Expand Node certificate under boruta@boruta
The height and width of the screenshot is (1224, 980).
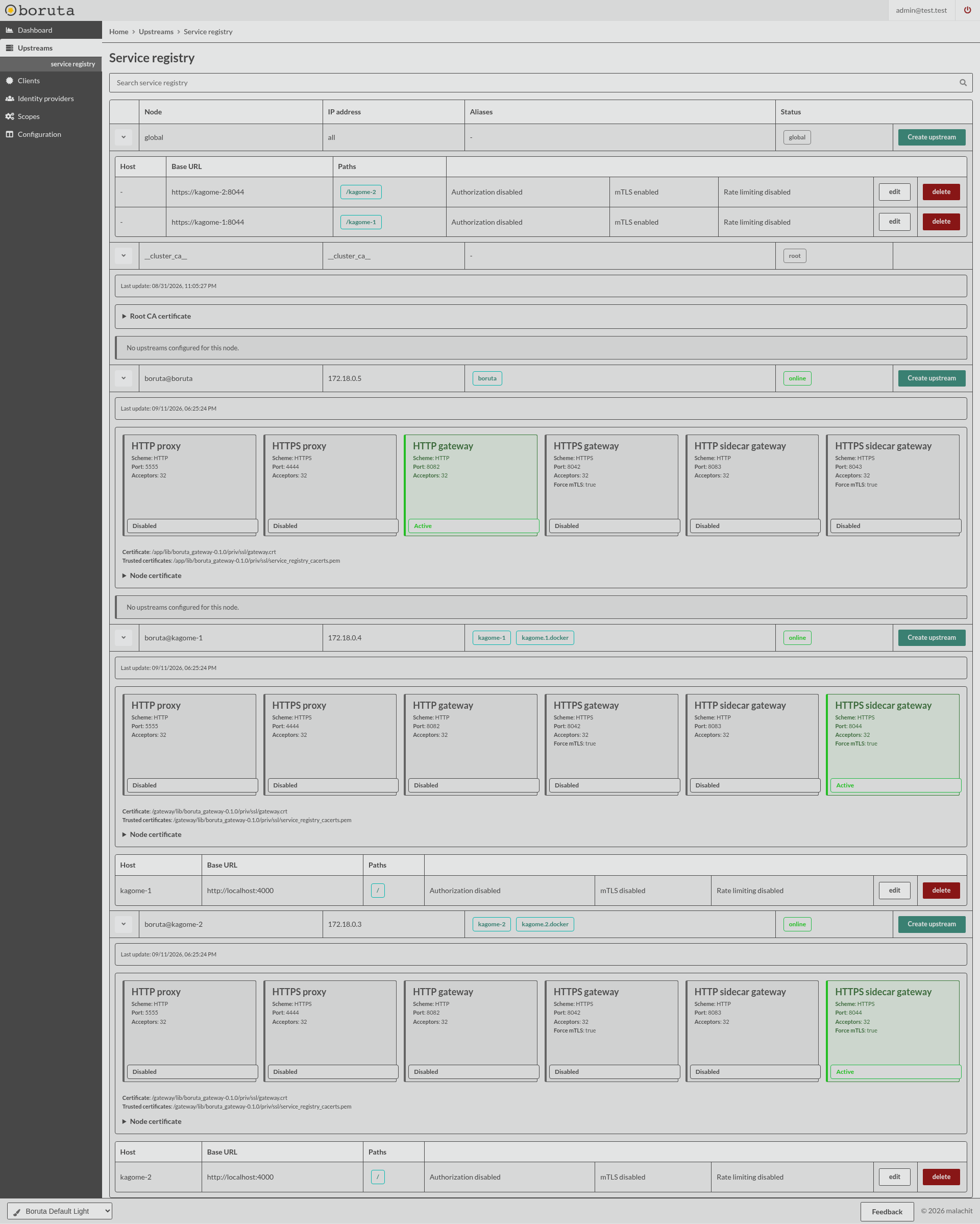[x=152, y=575]
